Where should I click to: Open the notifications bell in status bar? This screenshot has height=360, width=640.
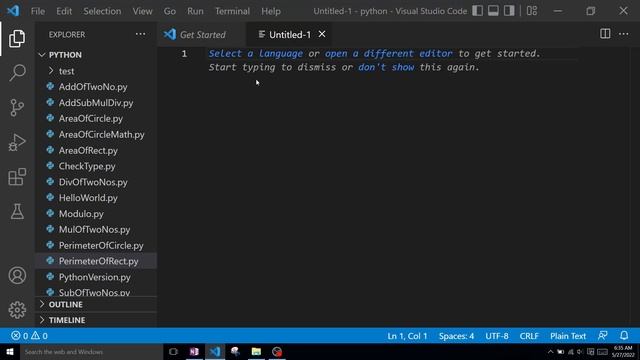[x=624, y=336]
